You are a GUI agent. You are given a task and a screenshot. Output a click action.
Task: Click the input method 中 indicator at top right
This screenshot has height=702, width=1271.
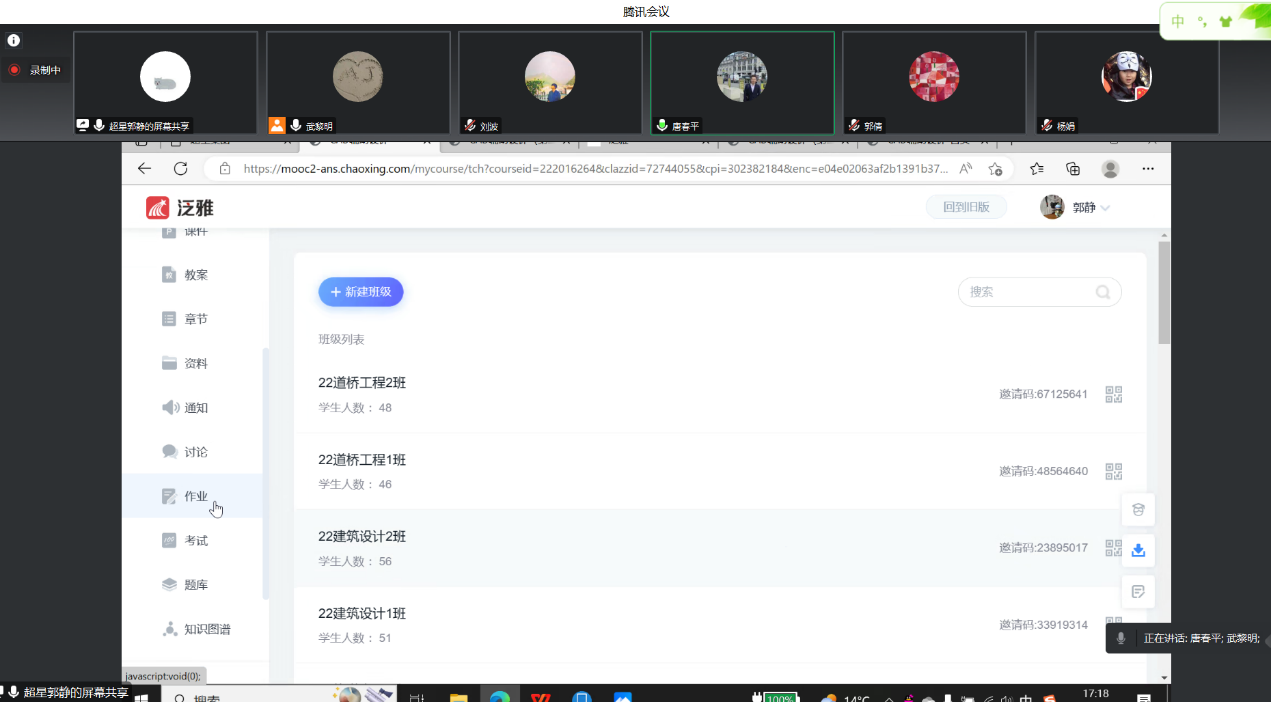[1178, 22]
